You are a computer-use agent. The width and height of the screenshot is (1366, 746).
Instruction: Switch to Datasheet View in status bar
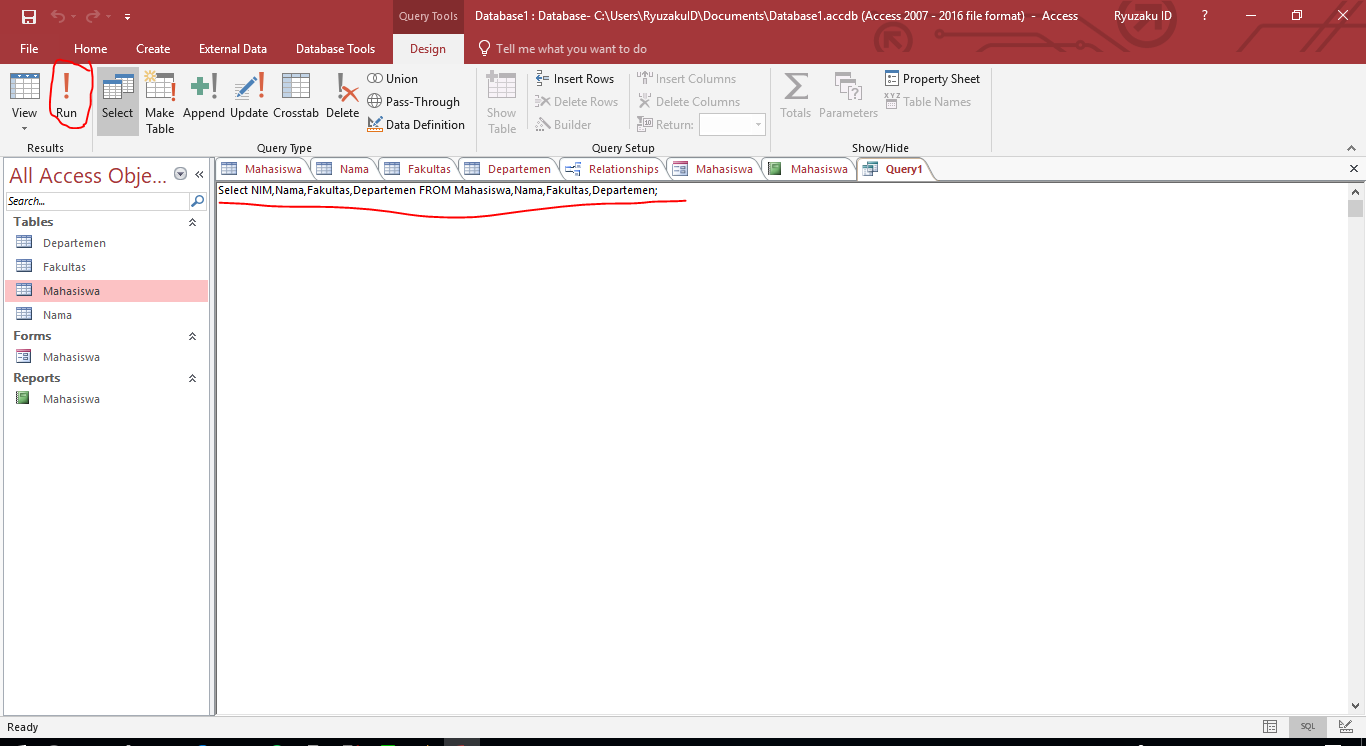pyautogui.click(x=1270, y=727)
